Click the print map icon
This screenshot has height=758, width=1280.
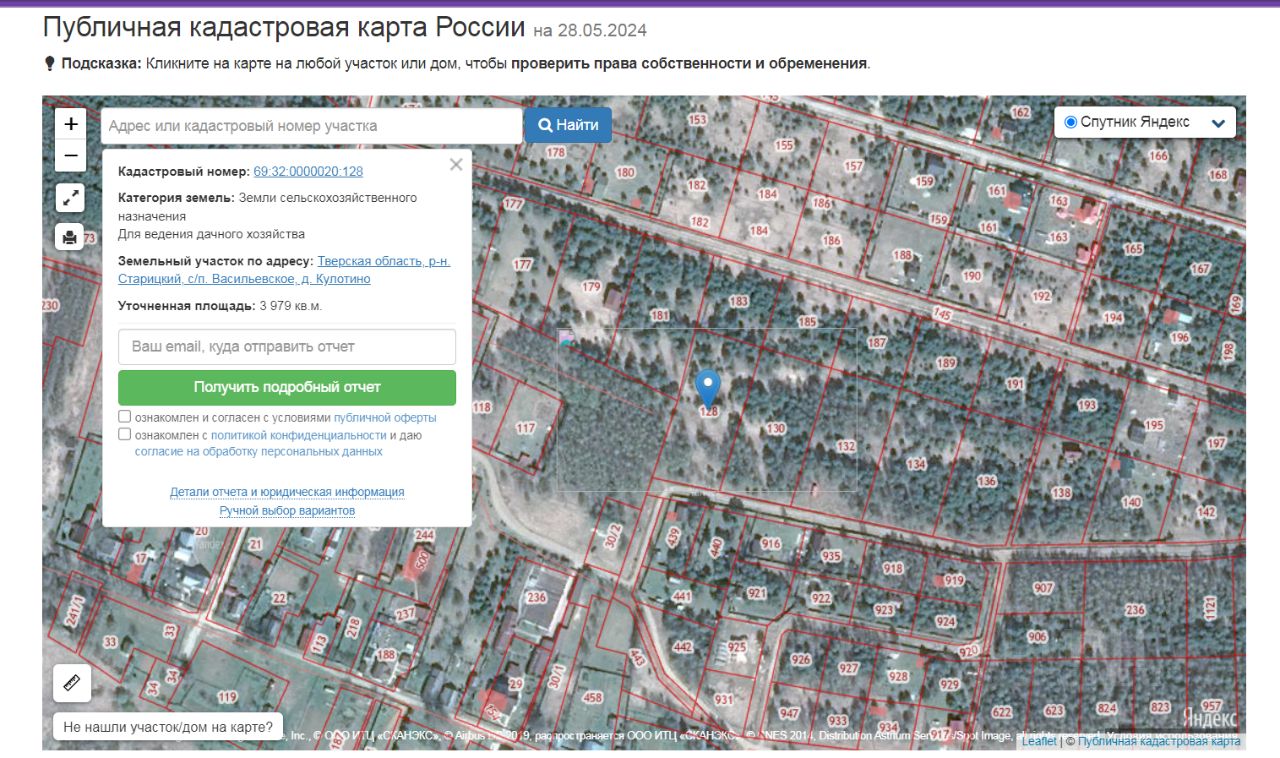click(x=70, y=237)
